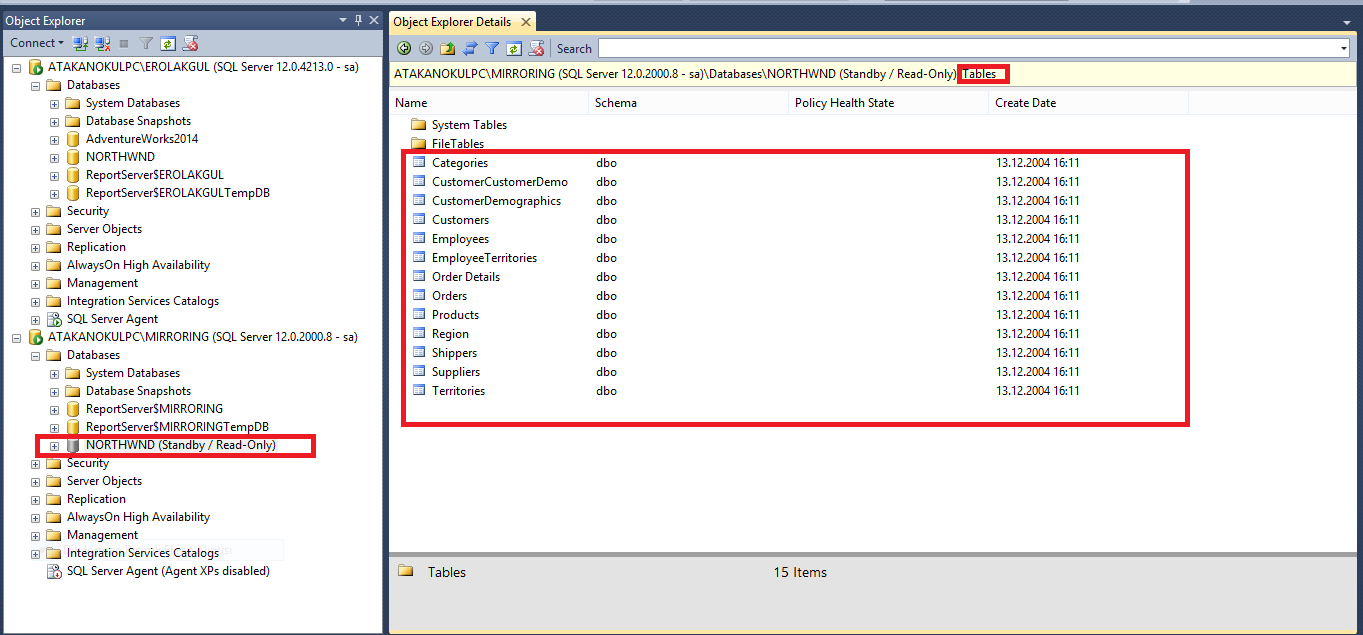This screenshot has height=635, width=1363.
Task: Sort by the Schema column header
Action: tap(616, 103)
